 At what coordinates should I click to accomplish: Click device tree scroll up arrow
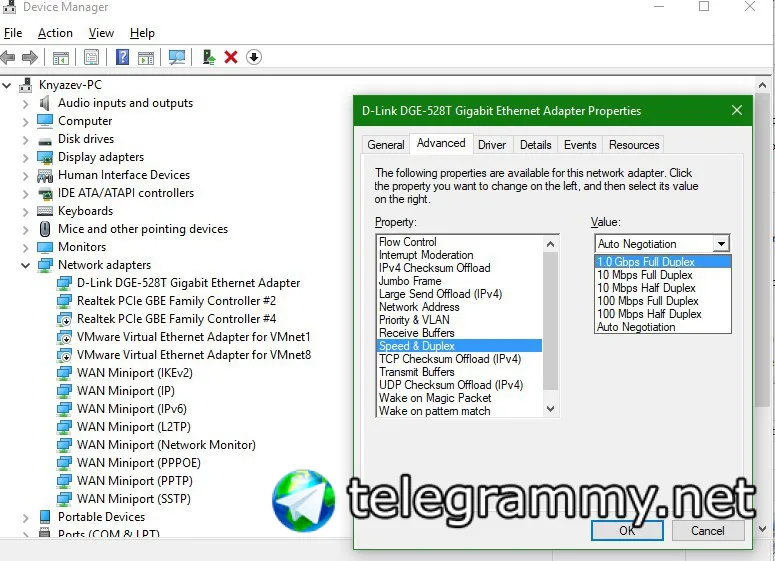coord(762,86)
